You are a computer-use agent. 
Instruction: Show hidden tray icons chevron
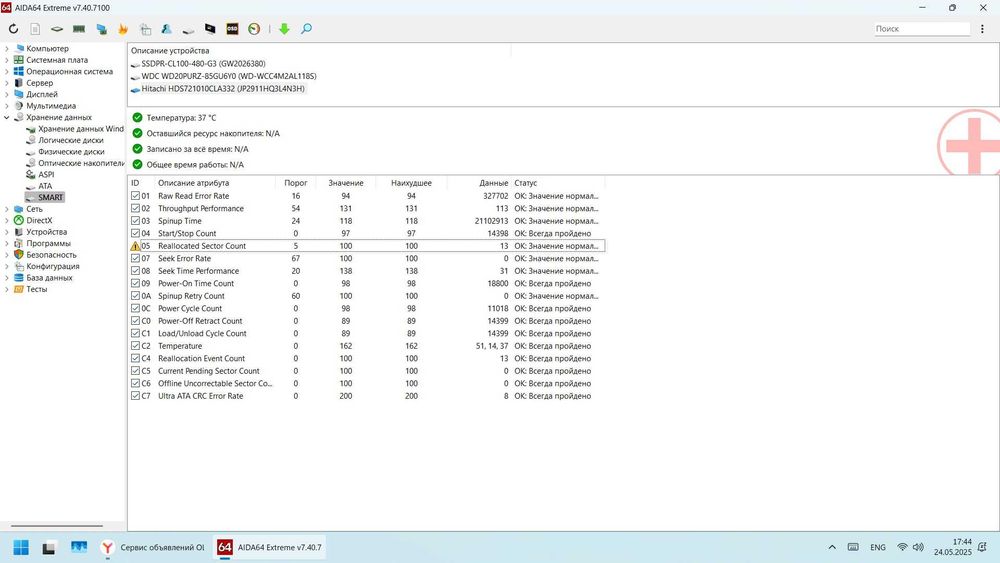pyautogui.click(x=832, y=547)
